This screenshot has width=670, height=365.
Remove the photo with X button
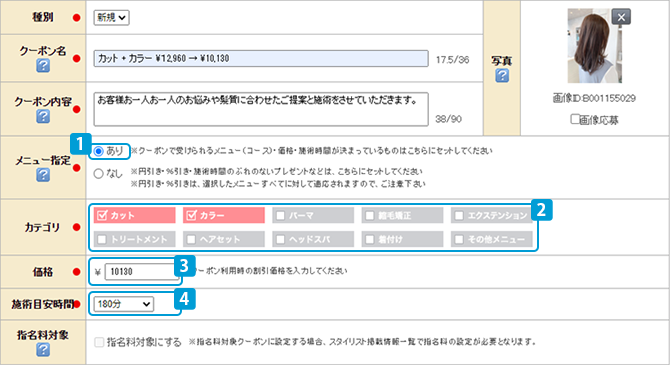click(x=621, y=17)
